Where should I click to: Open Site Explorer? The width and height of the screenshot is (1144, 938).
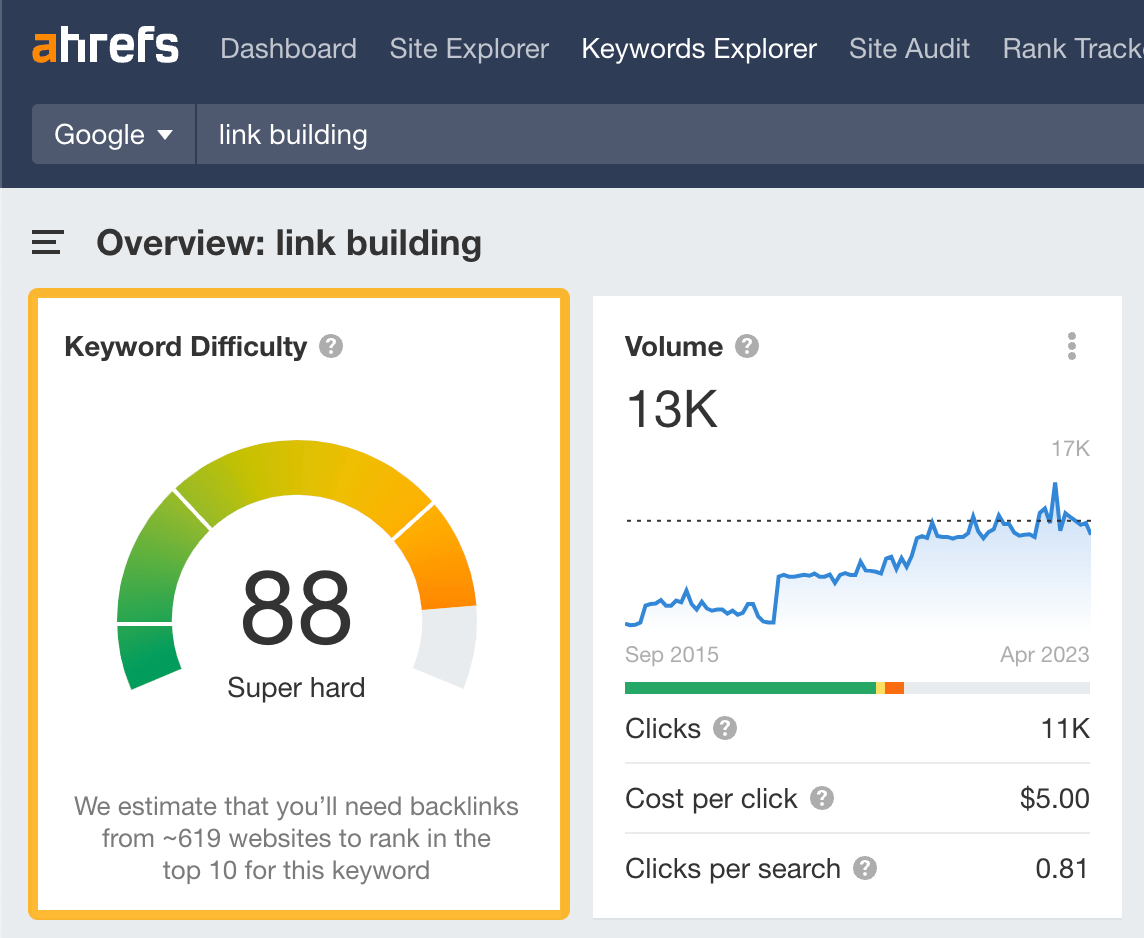[x=469, y=48]
